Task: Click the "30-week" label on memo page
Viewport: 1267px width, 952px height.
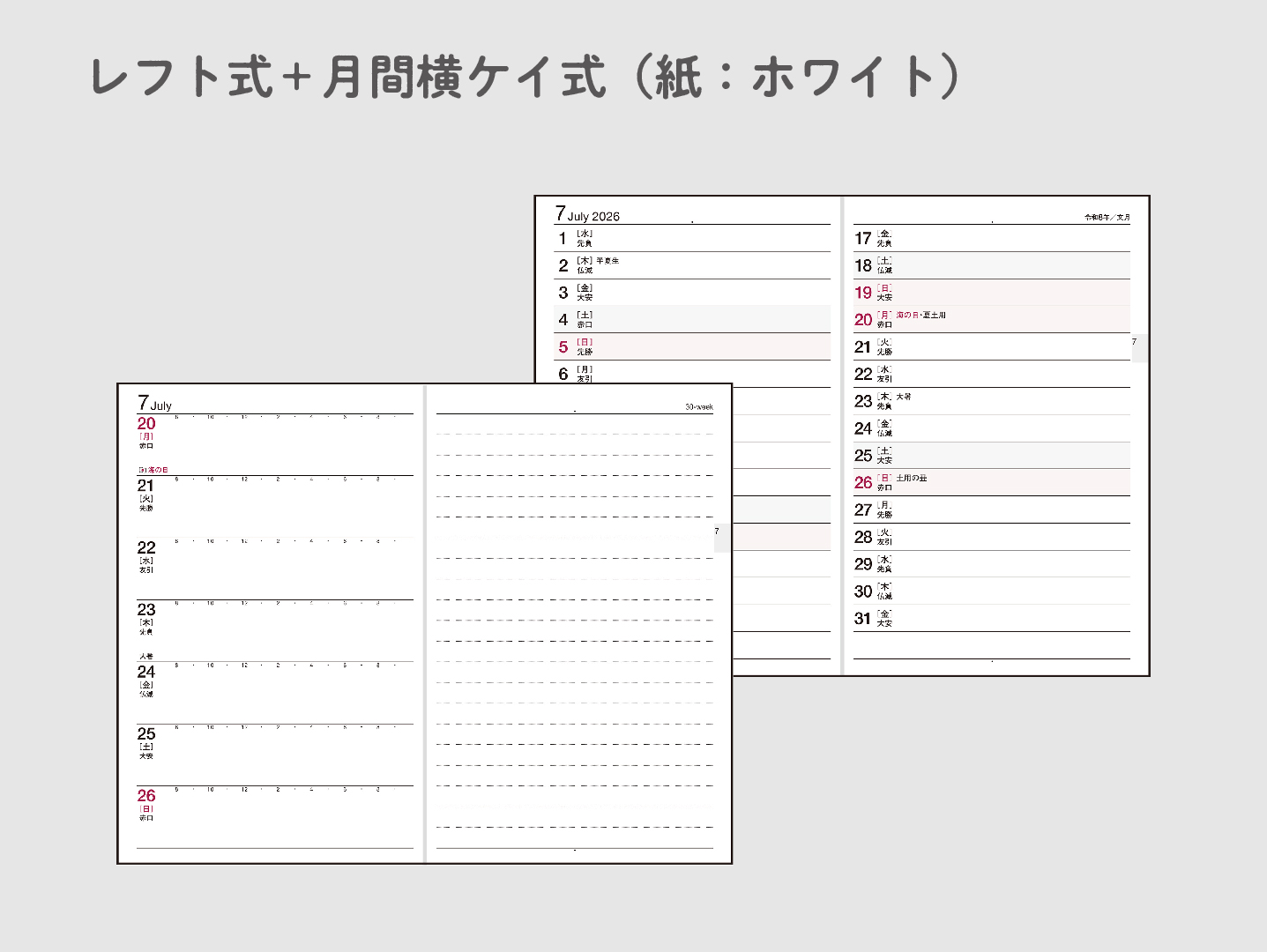Action: pos(698,406)
